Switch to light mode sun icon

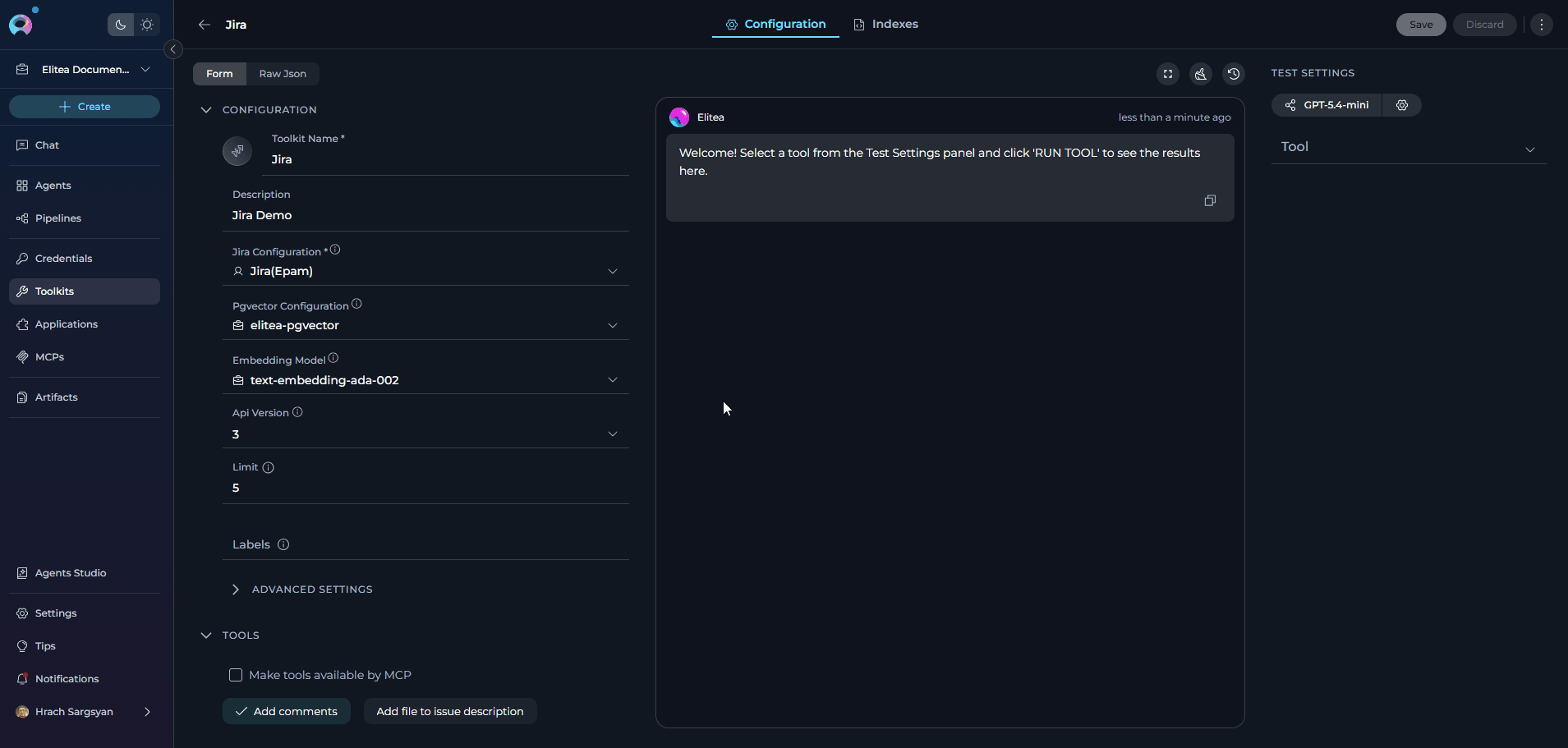(147, 25)
